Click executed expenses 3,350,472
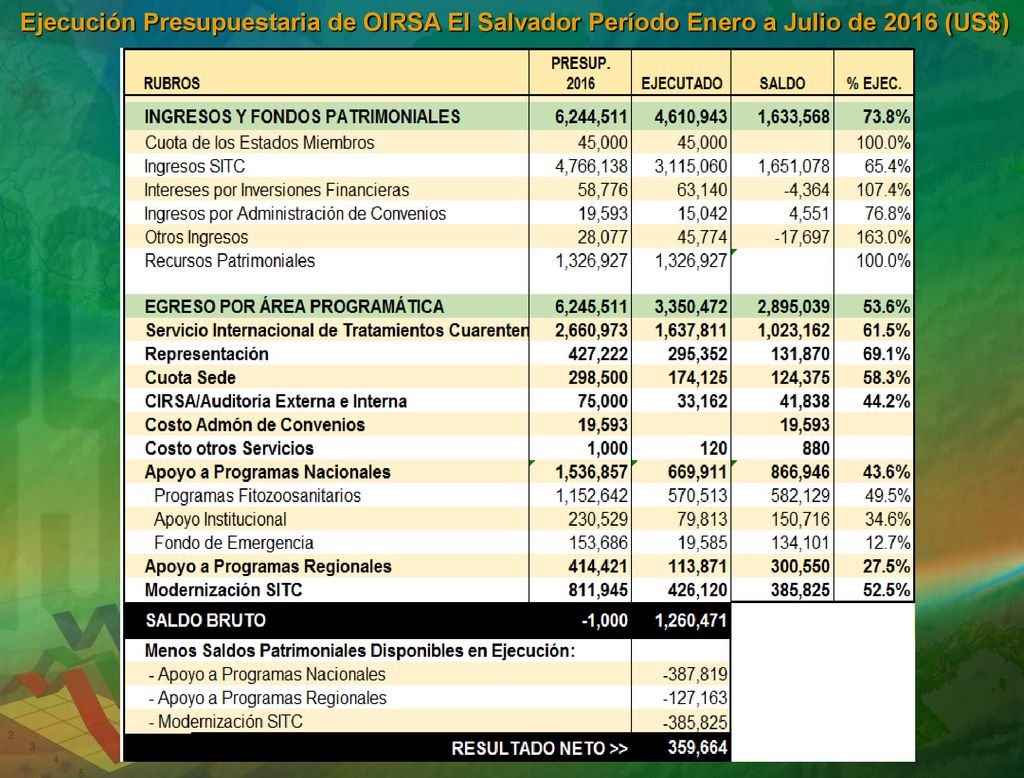This screenshot has height=778, width=1024. point(690,306)
